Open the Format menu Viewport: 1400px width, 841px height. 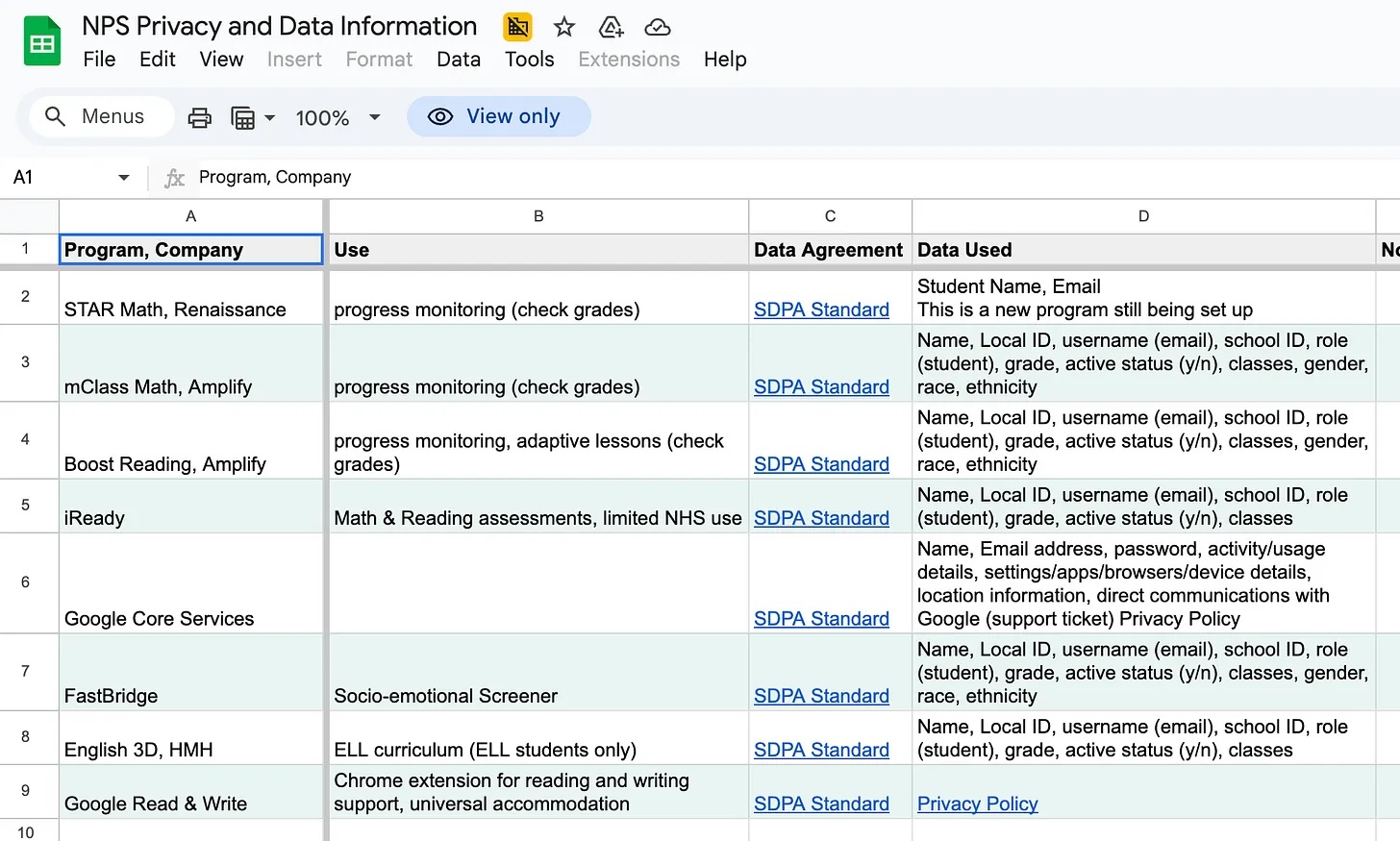pos(379,60)
